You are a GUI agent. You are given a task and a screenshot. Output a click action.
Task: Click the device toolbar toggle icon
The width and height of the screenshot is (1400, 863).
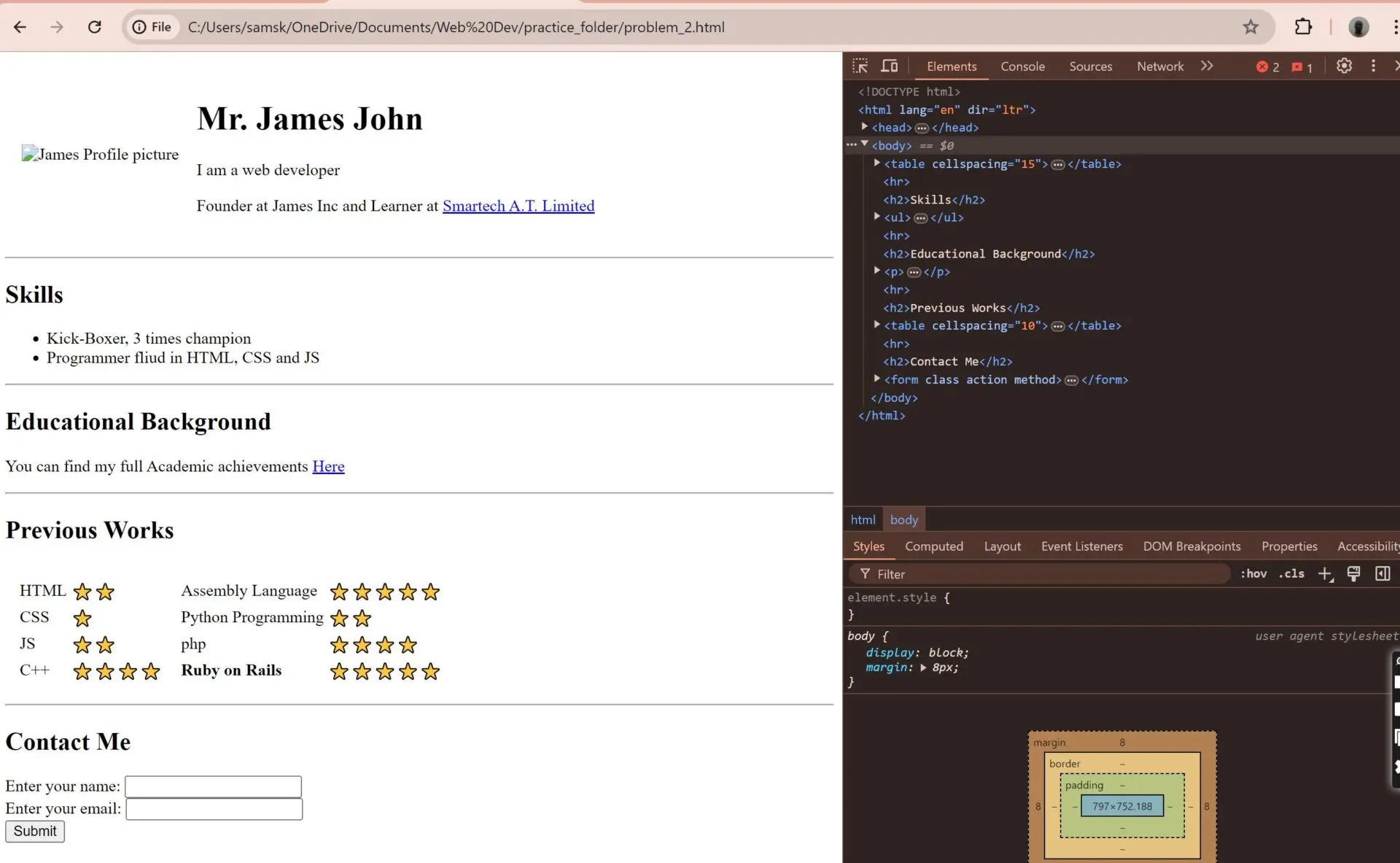pos(888,65)
